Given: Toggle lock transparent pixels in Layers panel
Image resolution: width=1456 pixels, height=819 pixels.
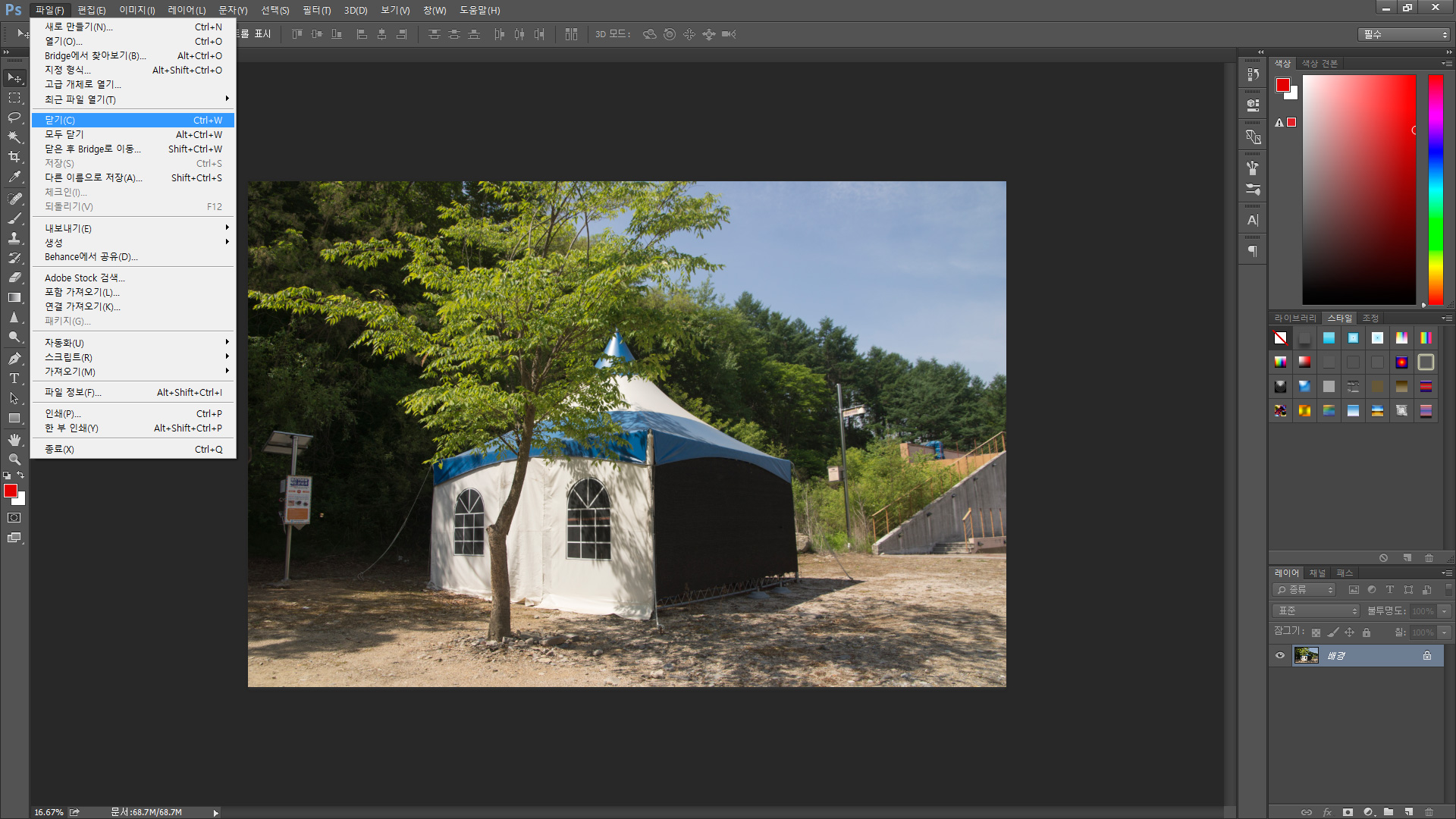Looking at the screenshot, I should coord(1316,632).
